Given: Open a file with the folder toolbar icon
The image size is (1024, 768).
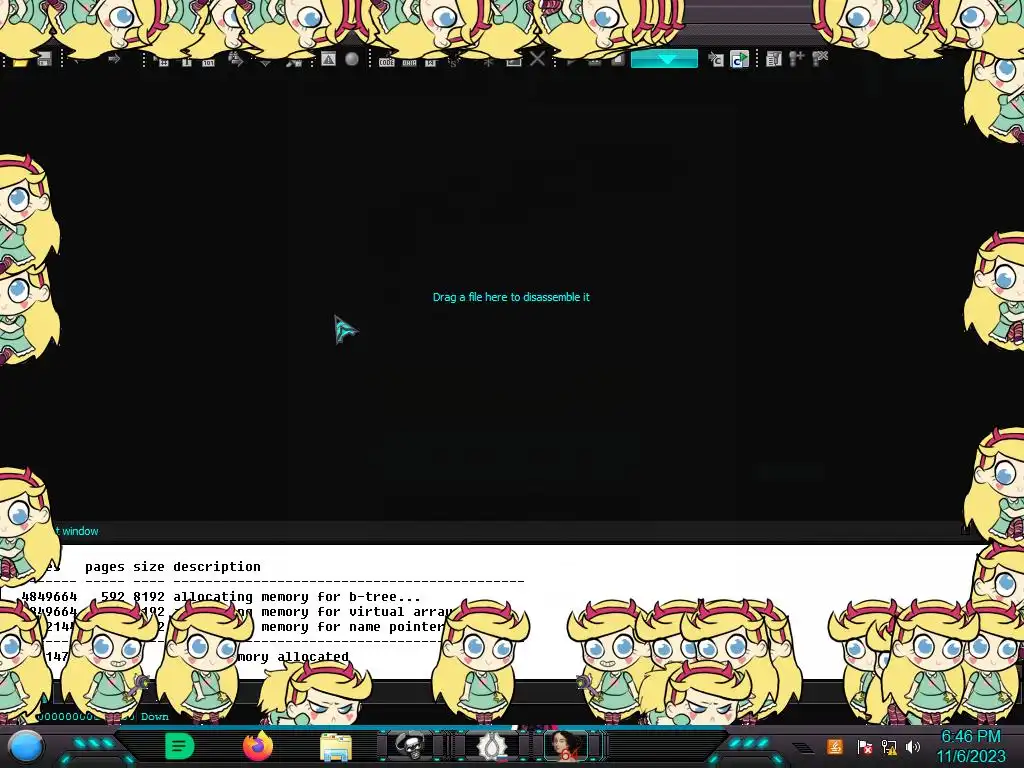Looking at the screenshot, I should [20, 62].
